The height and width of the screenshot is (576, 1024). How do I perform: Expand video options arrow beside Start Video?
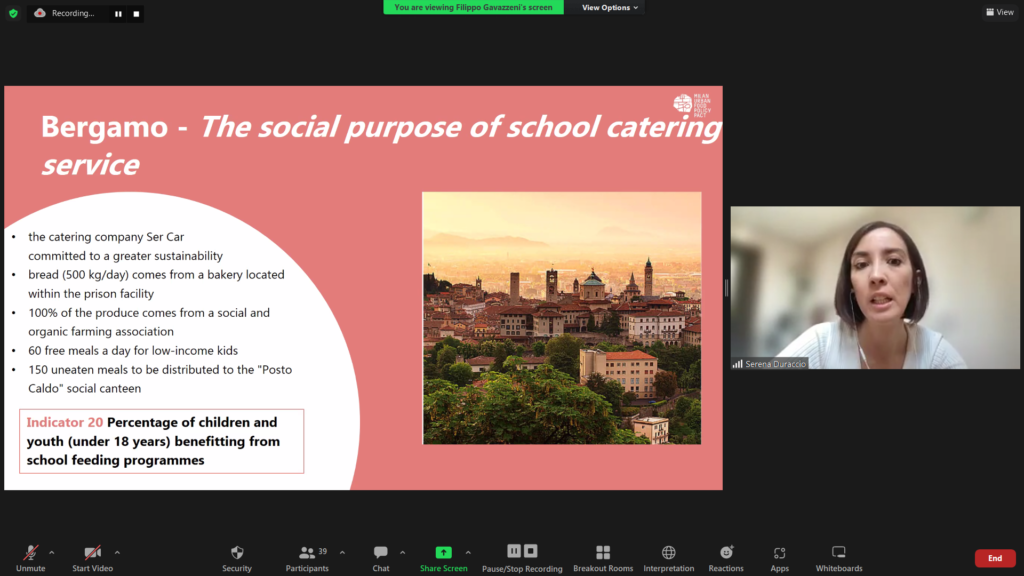[117, 551]
